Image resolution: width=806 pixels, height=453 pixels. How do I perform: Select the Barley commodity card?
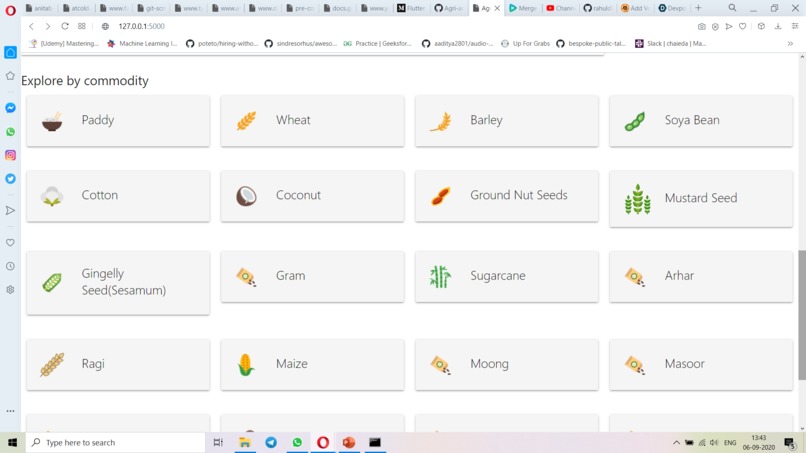pos(507,121)
